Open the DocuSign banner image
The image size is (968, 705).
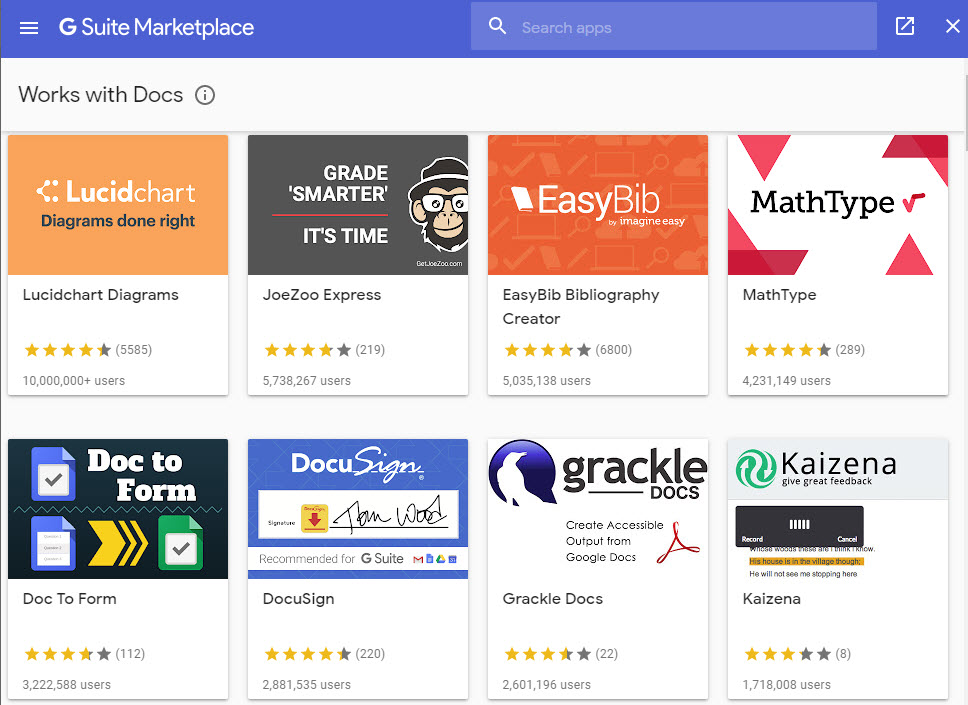pos(358,509)
